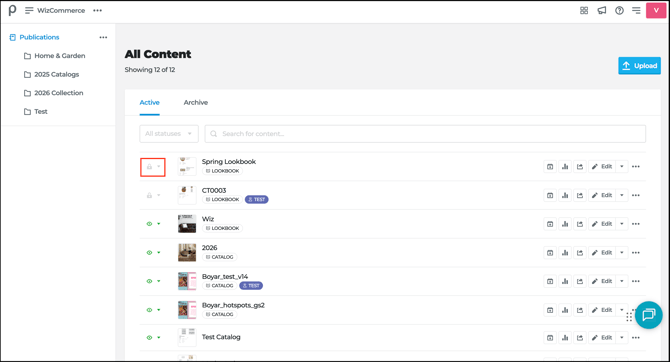This screenshot has height=362, width=670.
Task: Open the All statuses dropdown
Action: [169, 134]
